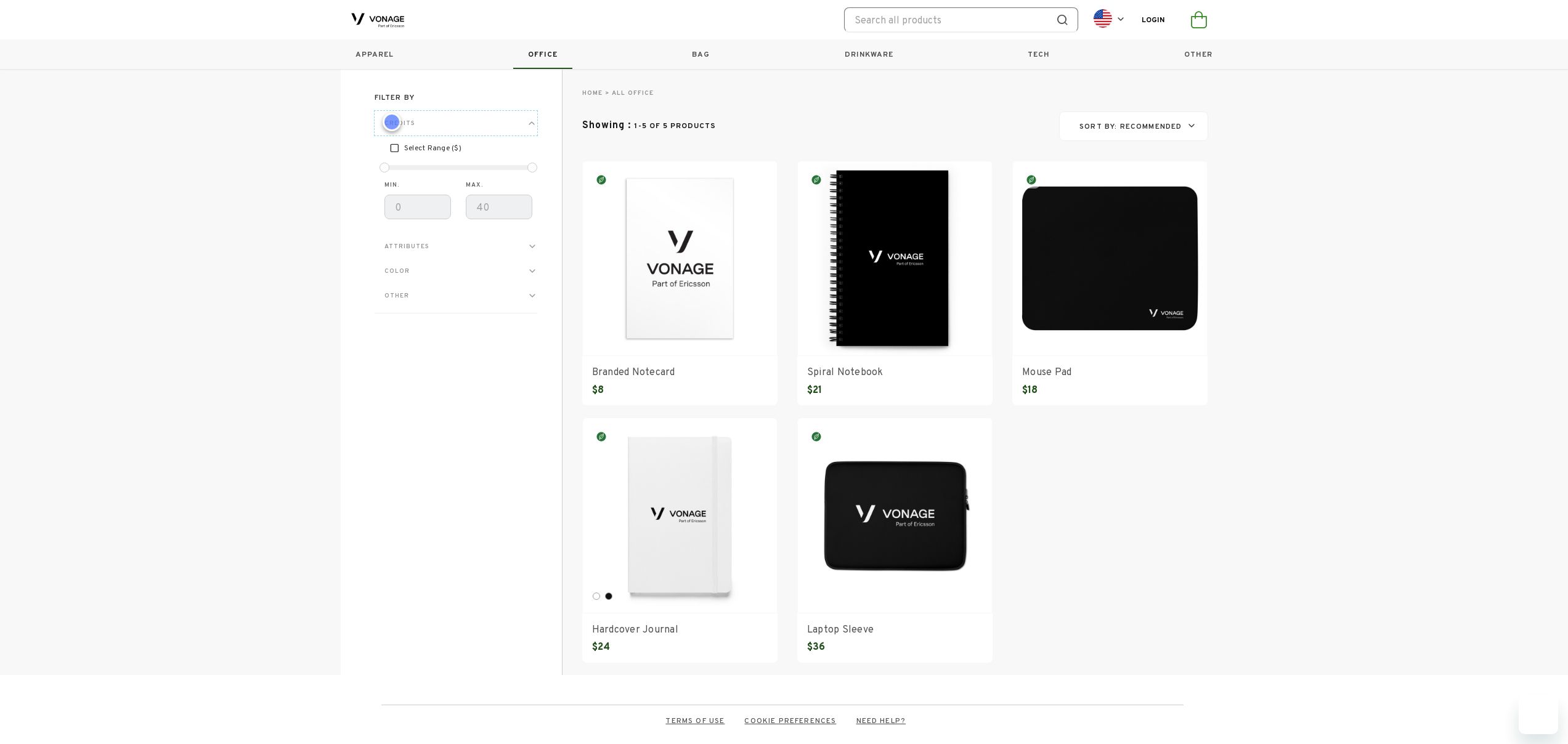Click the $8 Branded Notecard price
The width and height of the screenshot is (1568, 744).
tap(598, 390)
